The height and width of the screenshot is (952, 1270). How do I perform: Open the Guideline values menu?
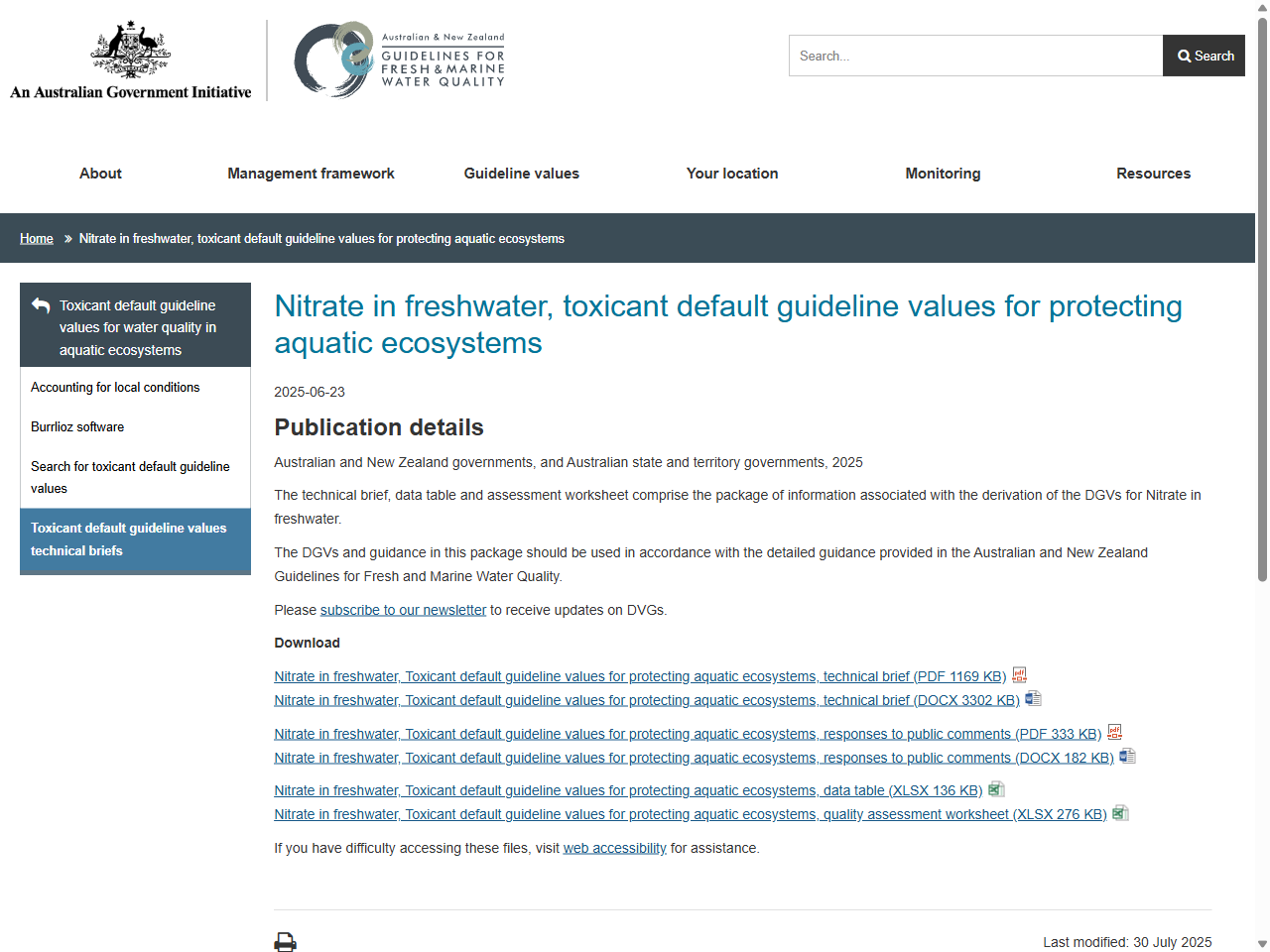click(x=521, y=174)
